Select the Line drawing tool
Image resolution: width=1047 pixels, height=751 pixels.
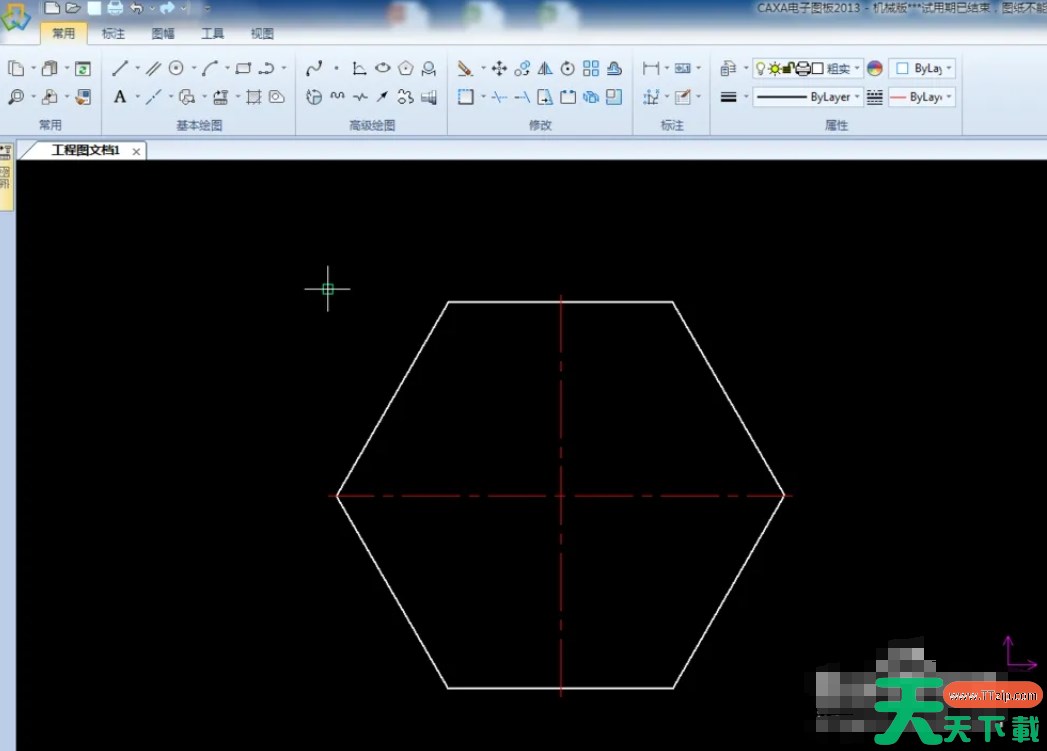119,68
